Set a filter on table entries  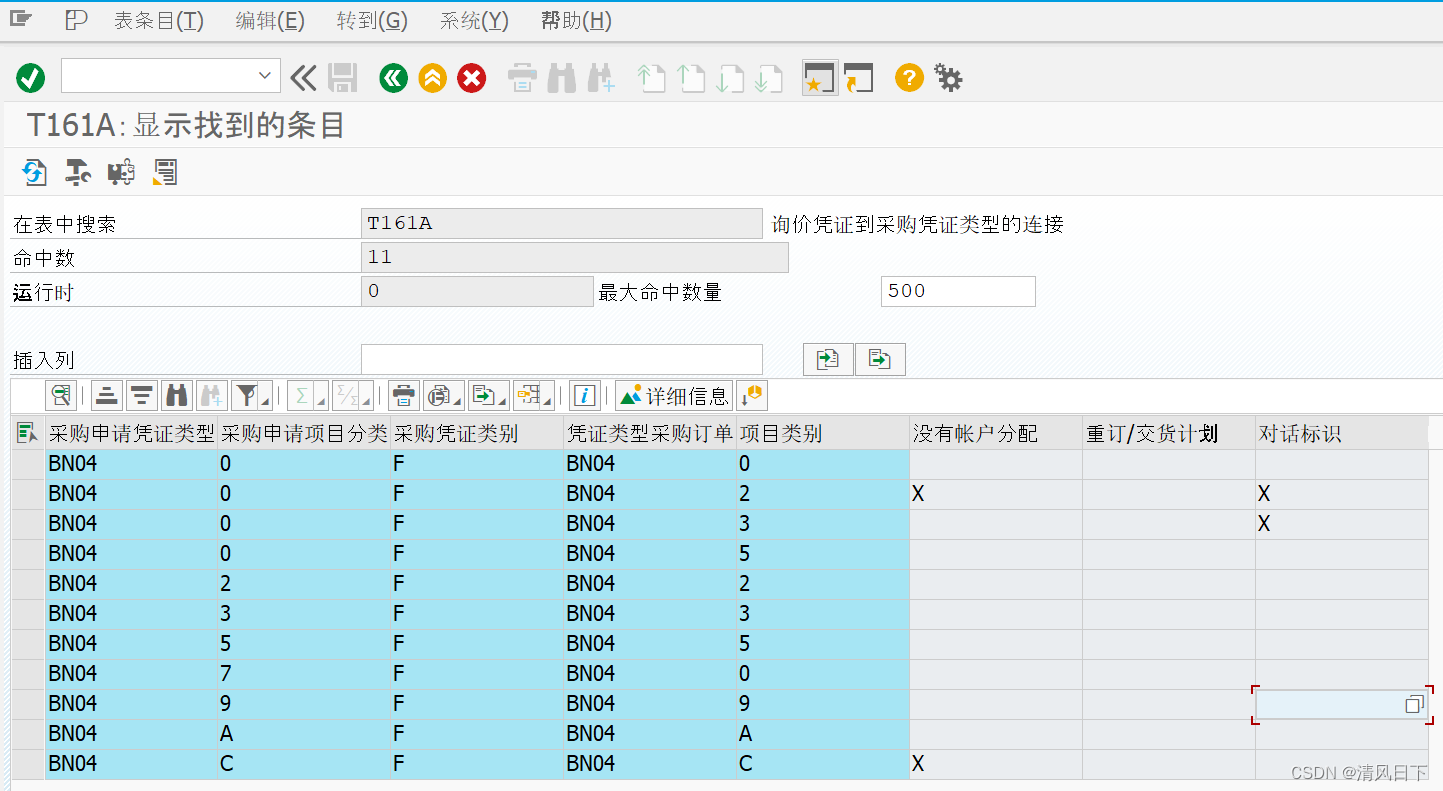[x=243, y=395]
